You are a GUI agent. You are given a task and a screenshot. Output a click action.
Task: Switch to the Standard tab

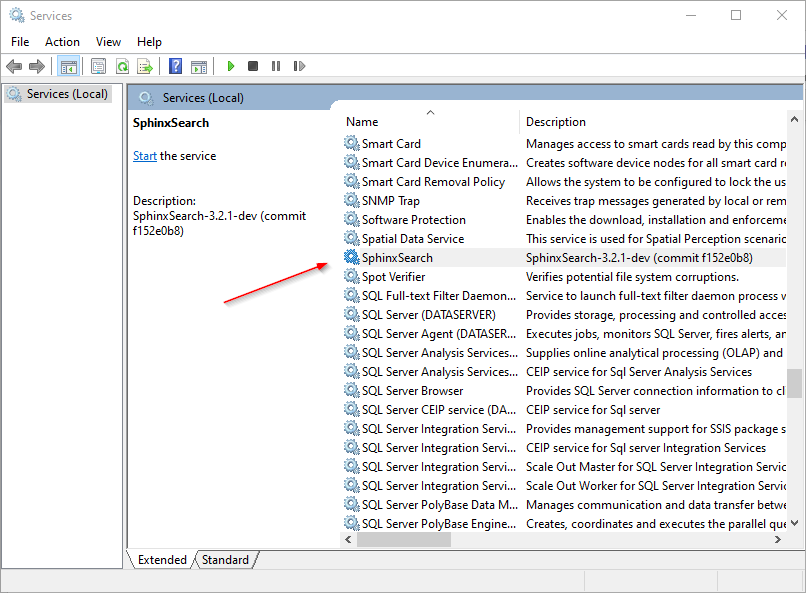(x=225, y=560)
